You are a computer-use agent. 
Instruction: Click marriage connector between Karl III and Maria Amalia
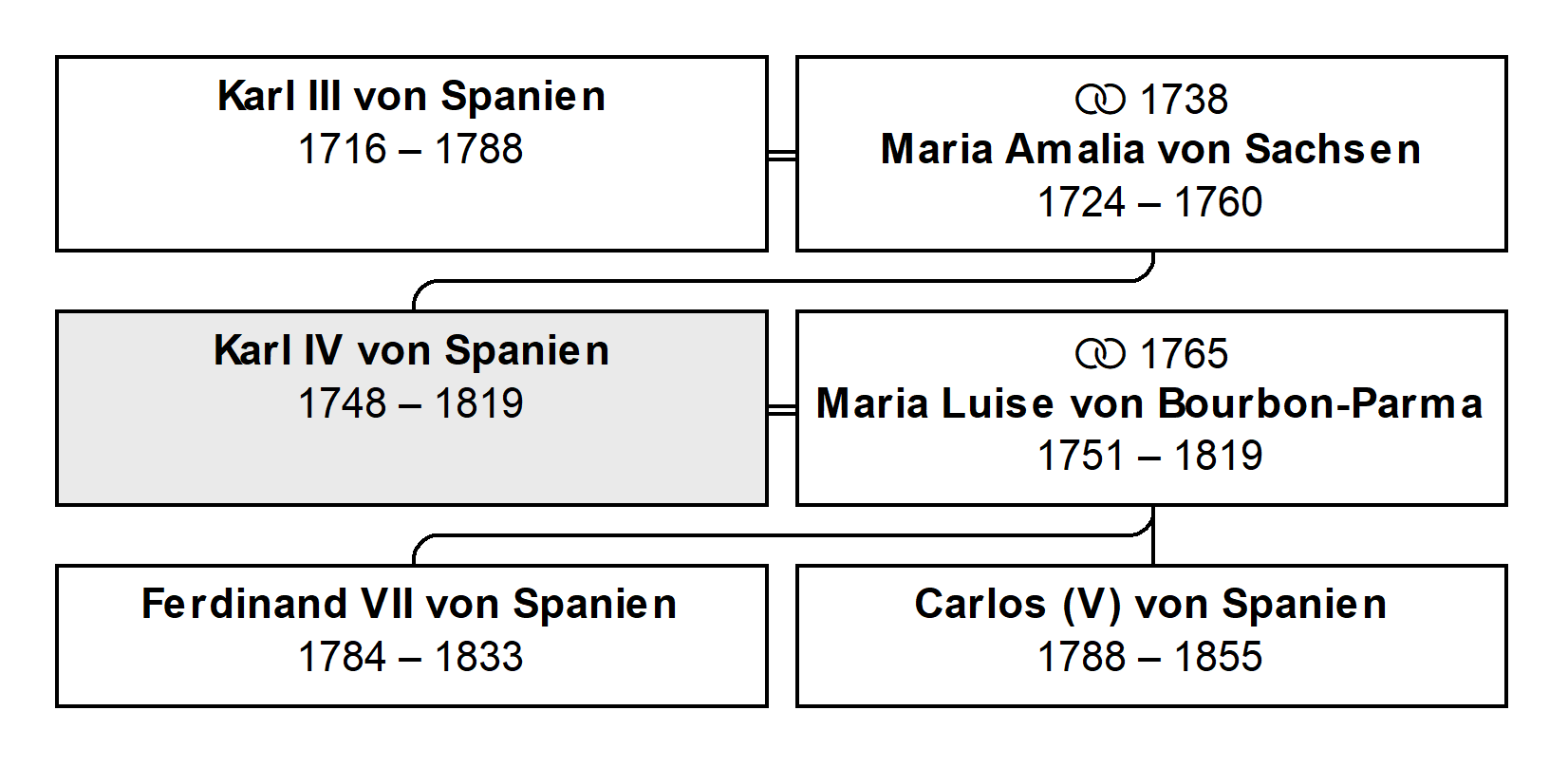(782, 155)
